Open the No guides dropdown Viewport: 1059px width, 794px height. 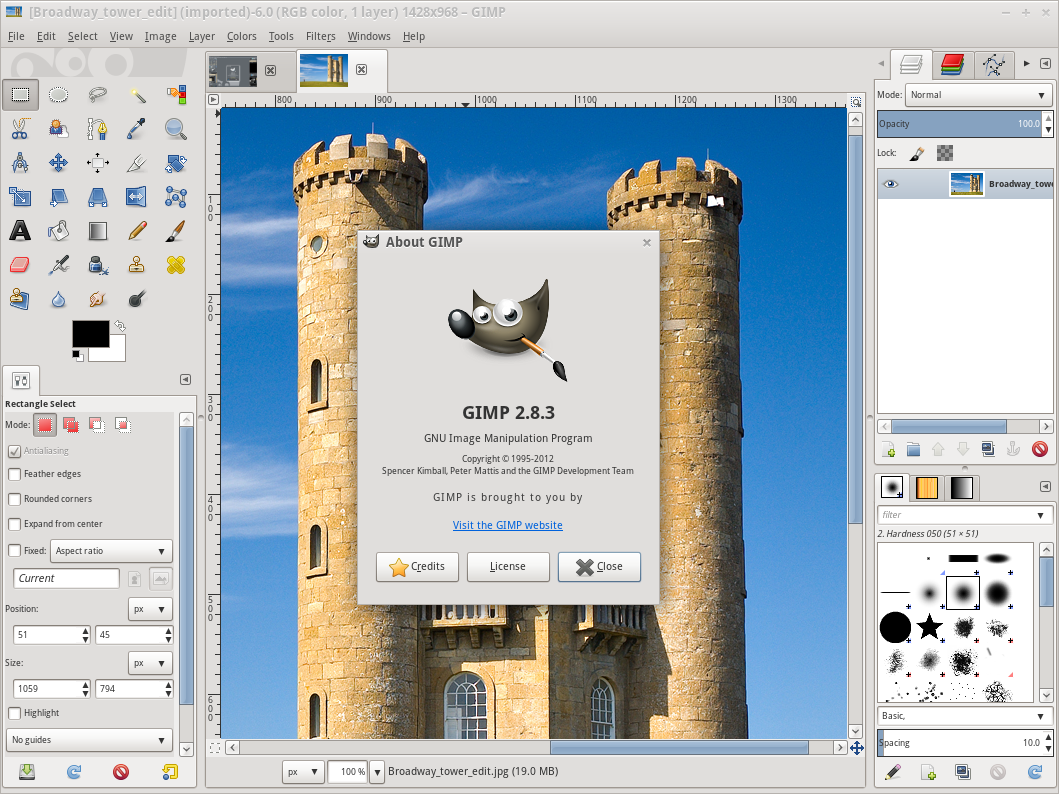[x=88, y=740]
